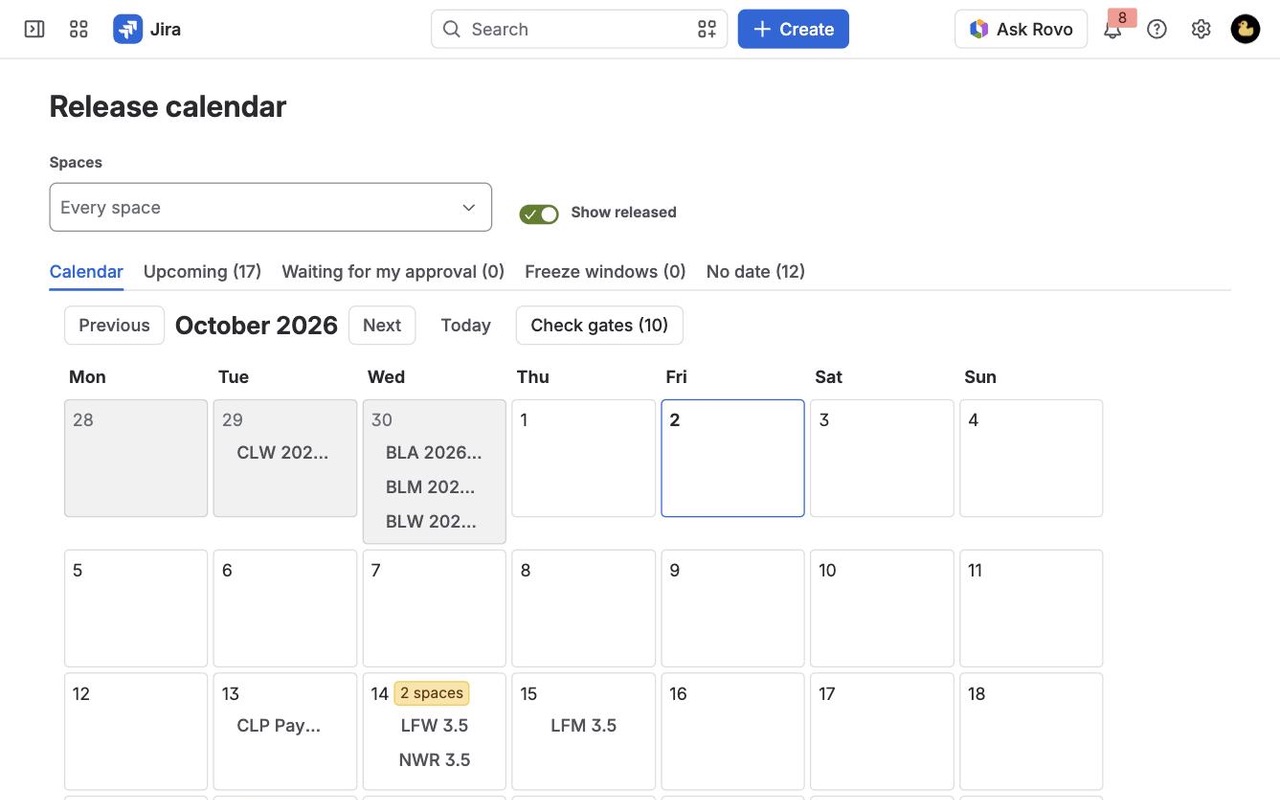Image resolution: width=1280 pixels, height=800 pixels.
Task: Go to the Next month
Action: coord(382,325)
